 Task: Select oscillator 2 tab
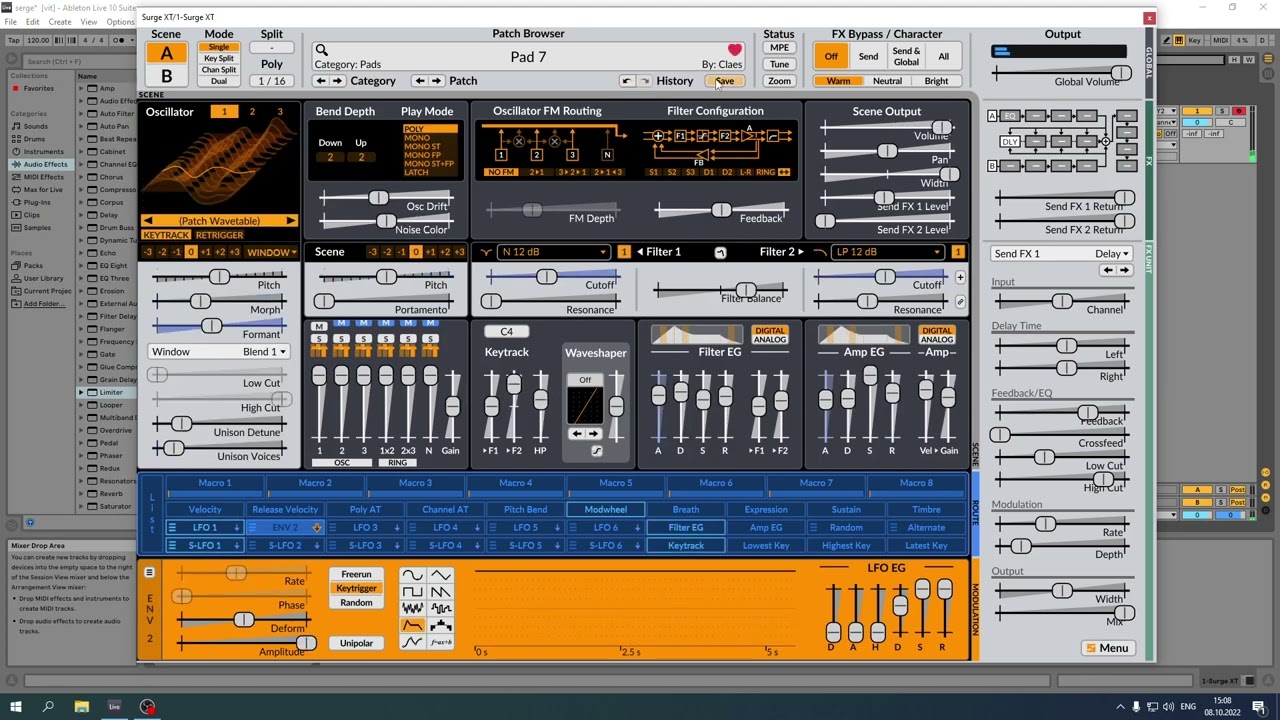(x=252, y=112)
